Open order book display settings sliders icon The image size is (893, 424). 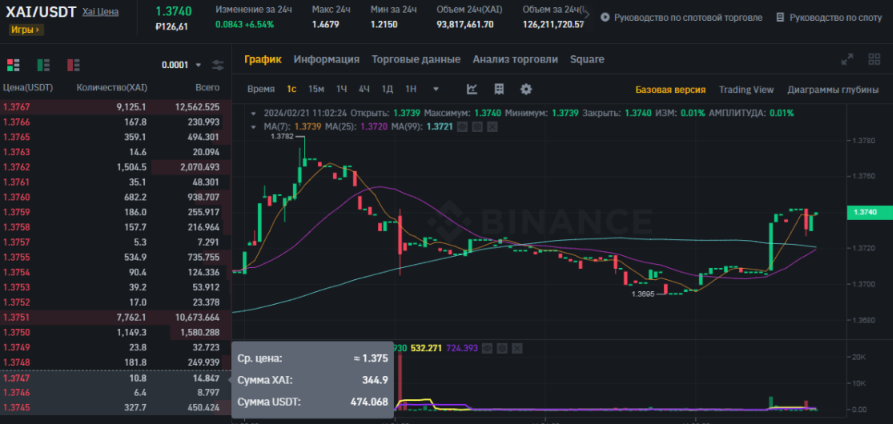click(x=218, y=65)
